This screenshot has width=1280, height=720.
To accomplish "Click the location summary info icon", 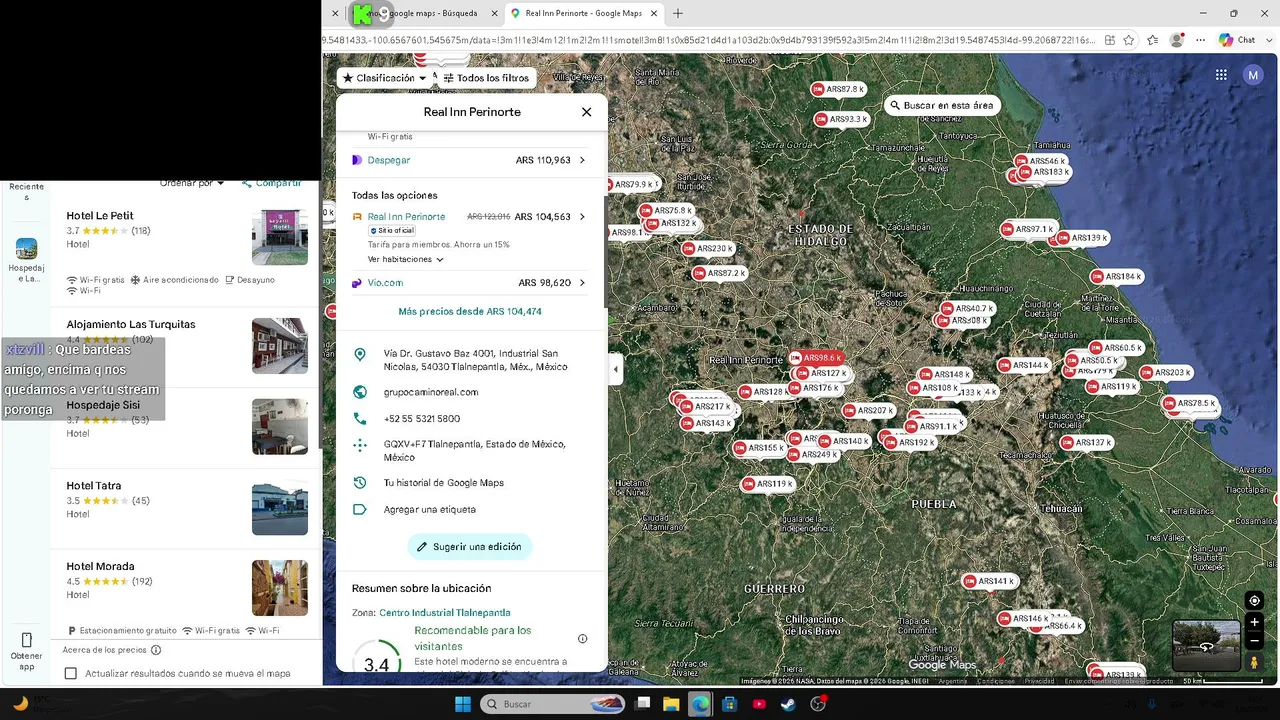I will coord(583,639).
